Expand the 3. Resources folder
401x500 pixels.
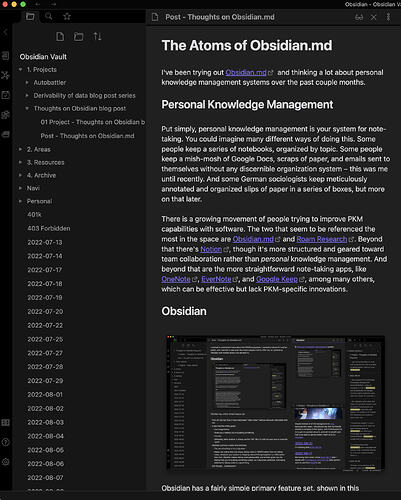coord(21,162)
